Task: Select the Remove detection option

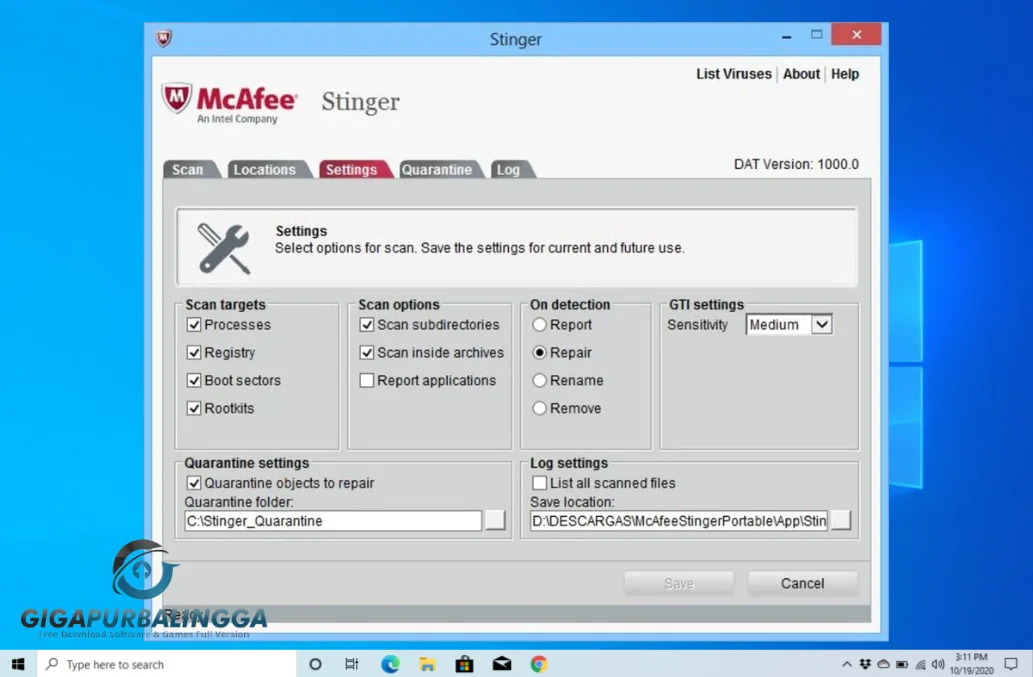Action: [540, 408]
